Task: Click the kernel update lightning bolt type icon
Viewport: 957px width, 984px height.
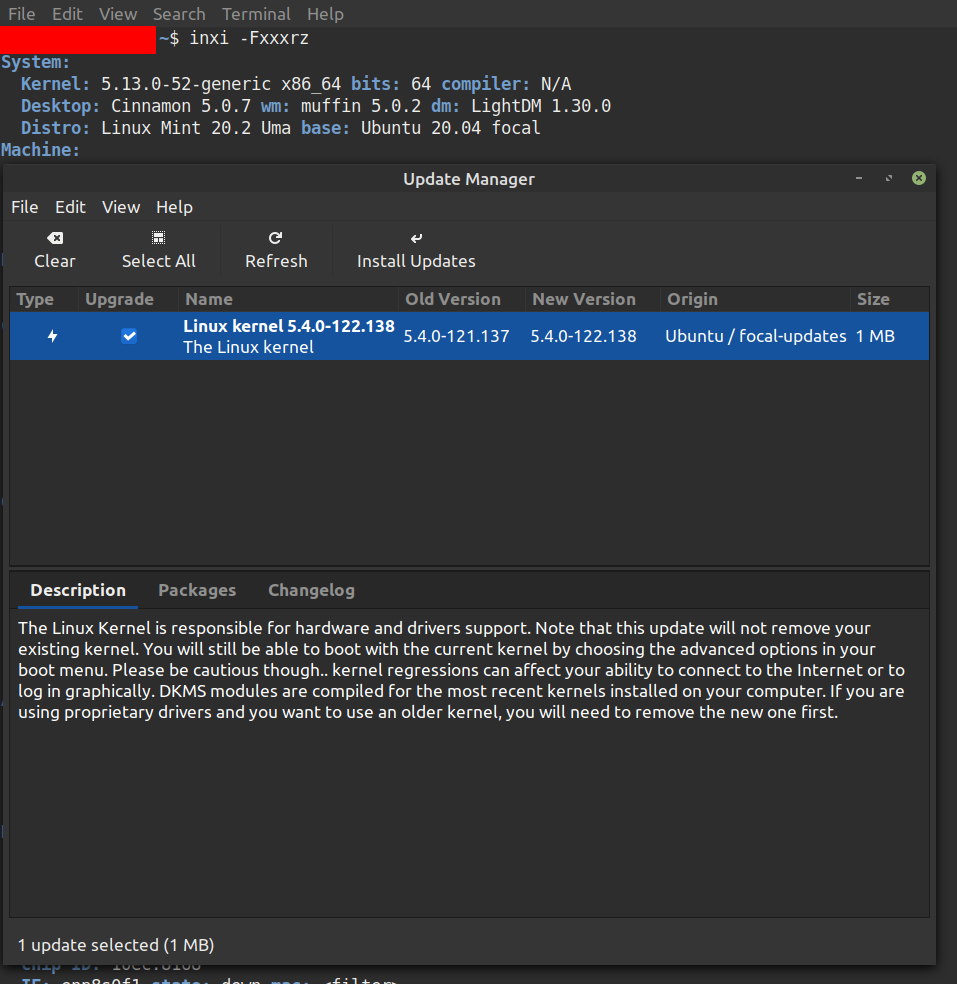Action: pos(53,336)
